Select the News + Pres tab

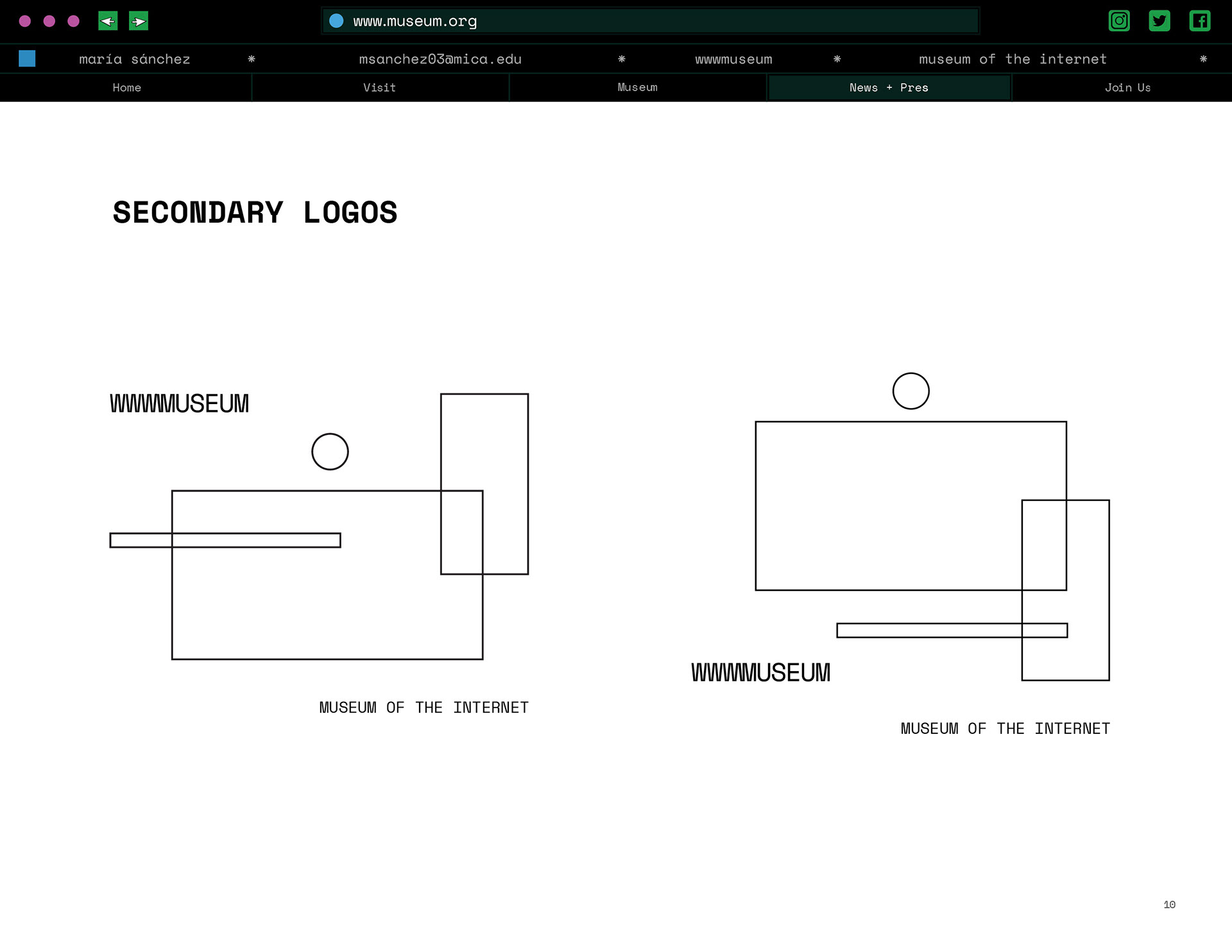[889, 88]
